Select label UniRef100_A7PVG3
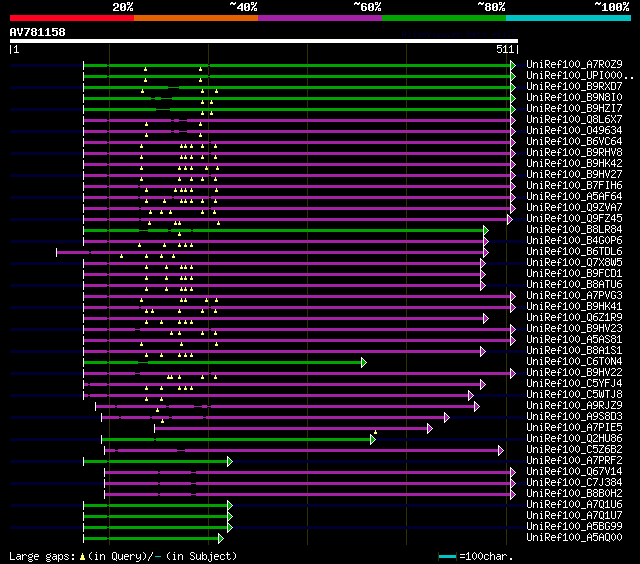The height and width of the screenshot is (564, 640). click(574, 295)
